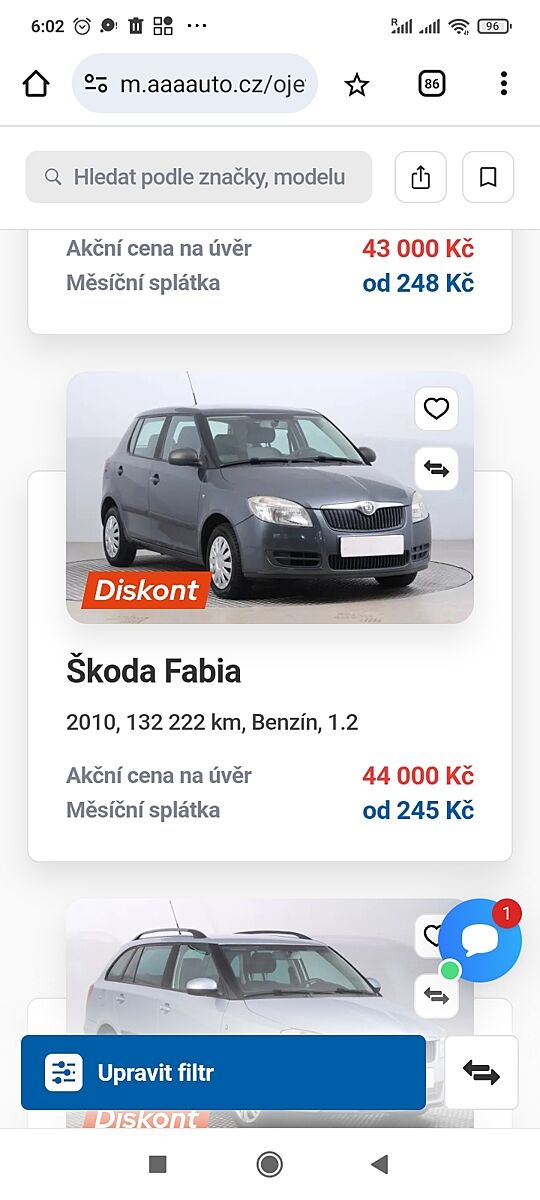Tap the site info icon in address bar

point(96,84)
